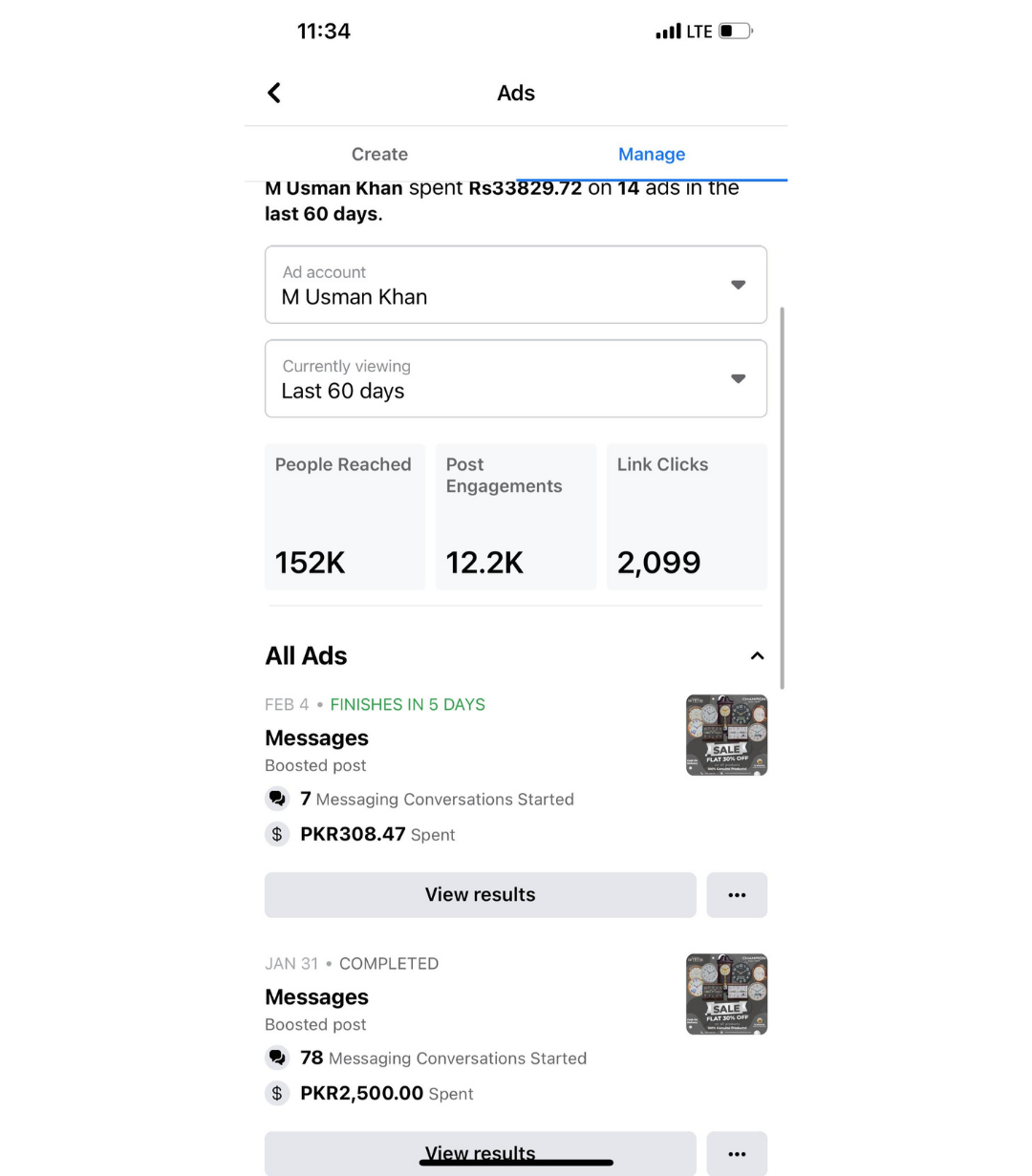Collapse the All Ads section
This screenshot has width=1032, height=1176.
coord(757,655)
